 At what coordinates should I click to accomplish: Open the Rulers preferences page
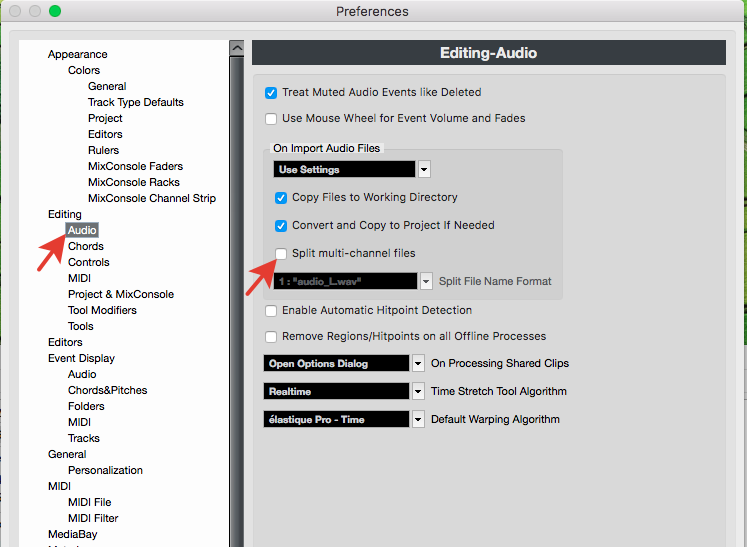coord(103,150)
